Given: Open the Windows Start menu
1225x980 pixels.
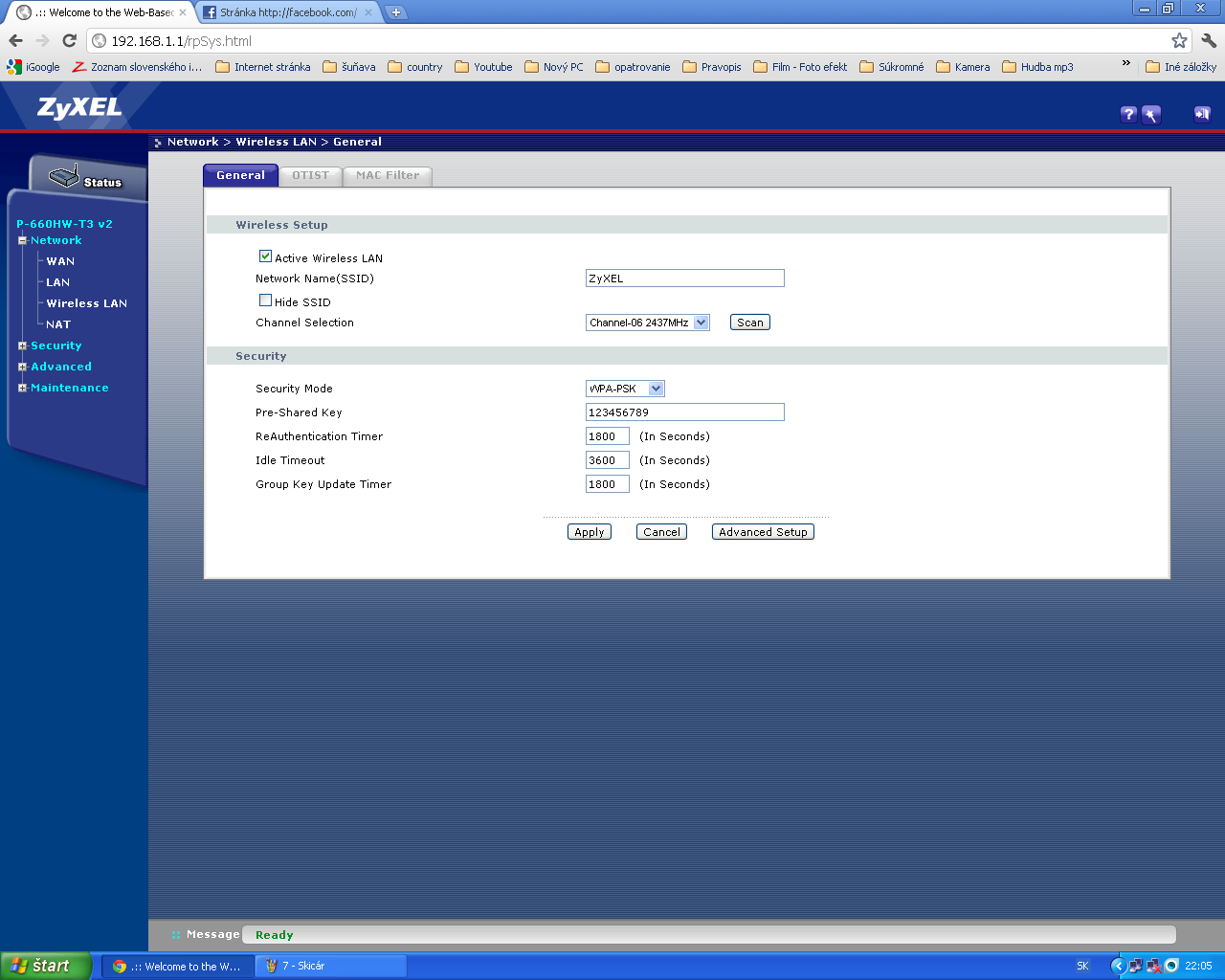Looking at the screenshot, I should click(46, 966).
